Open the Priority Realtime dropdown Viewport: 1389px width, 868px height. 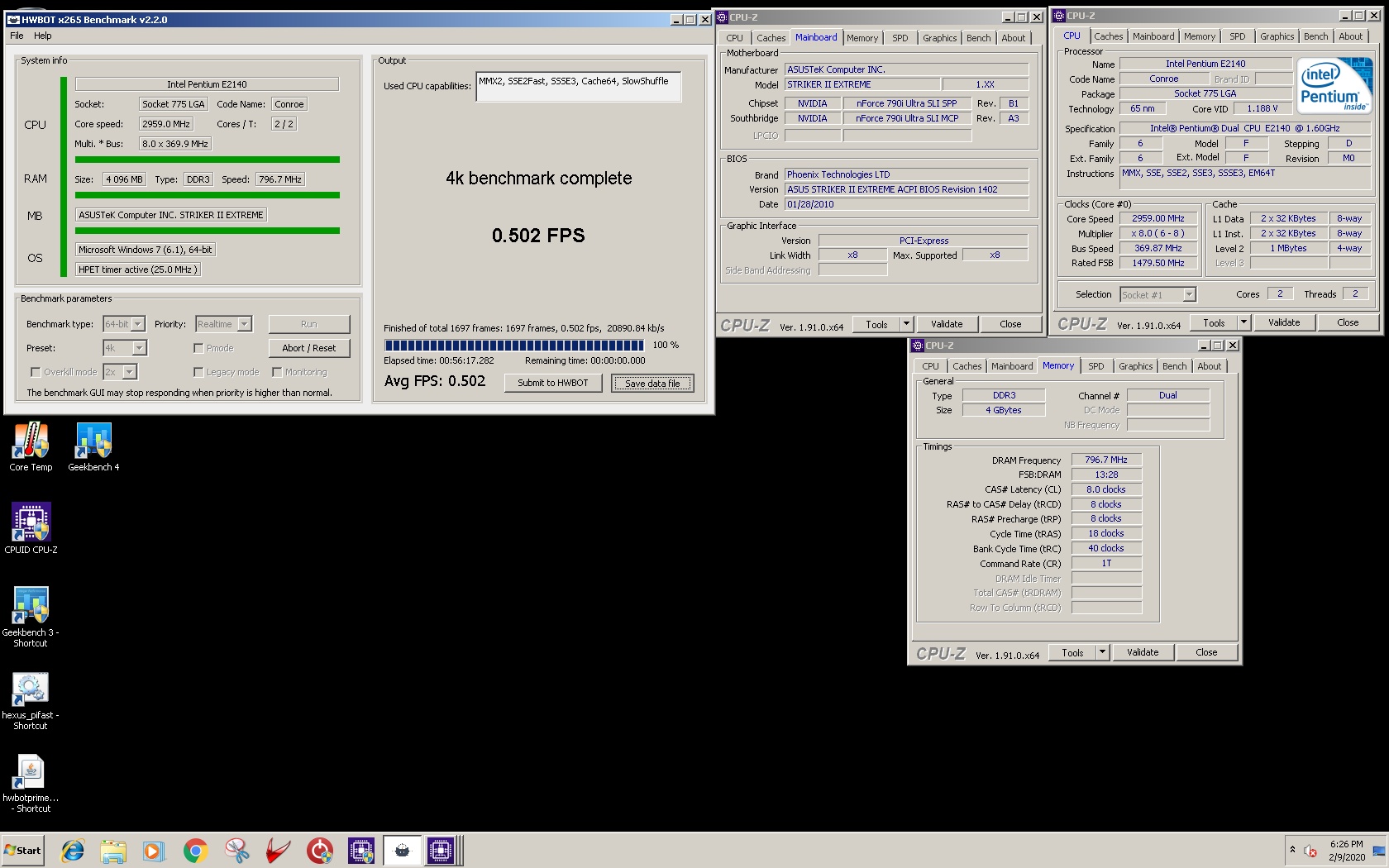pos(223,324)
